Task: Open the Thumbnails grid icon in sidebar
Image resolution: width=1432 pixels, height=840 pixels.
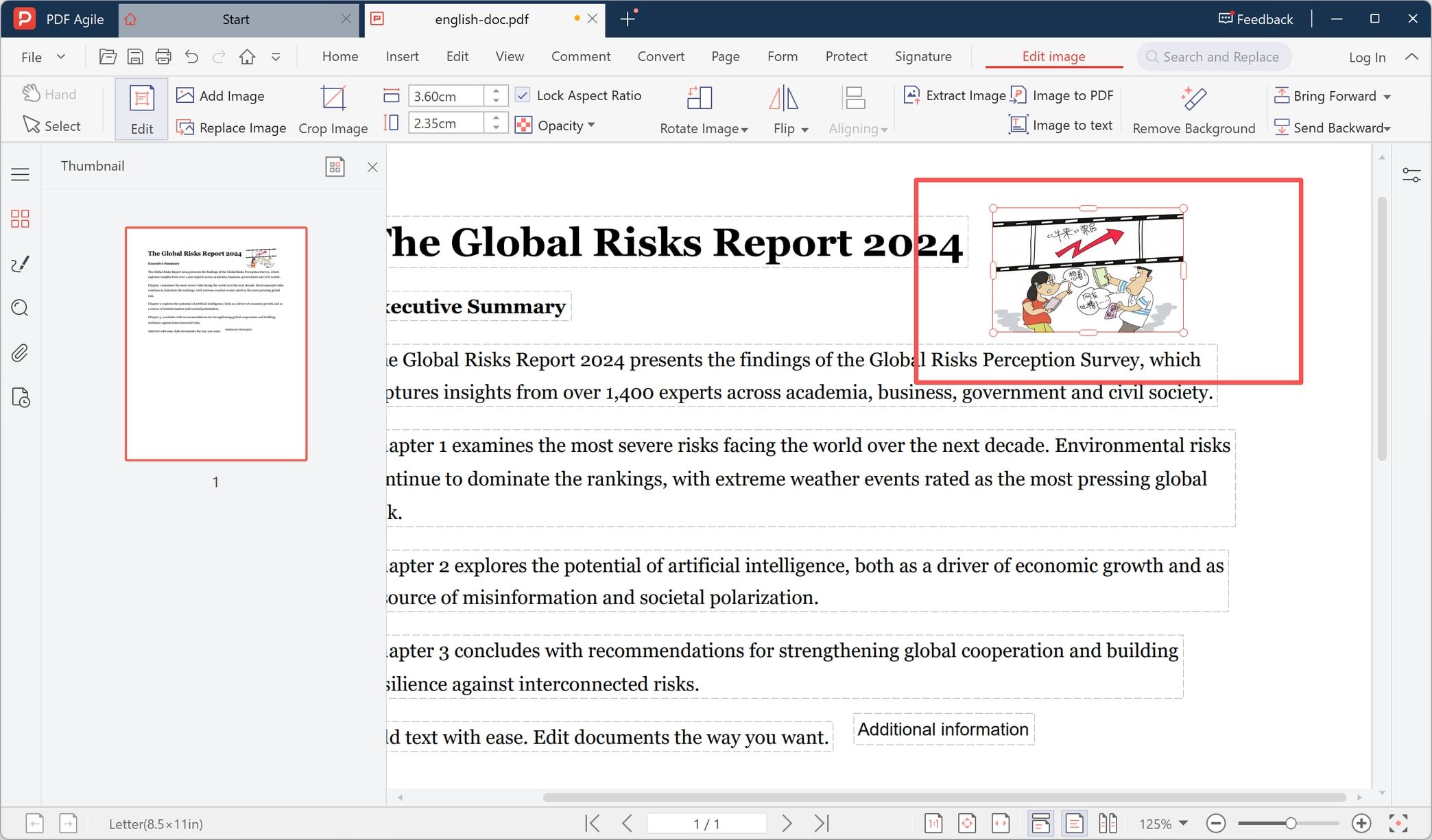Action: [x=20, y=219]
